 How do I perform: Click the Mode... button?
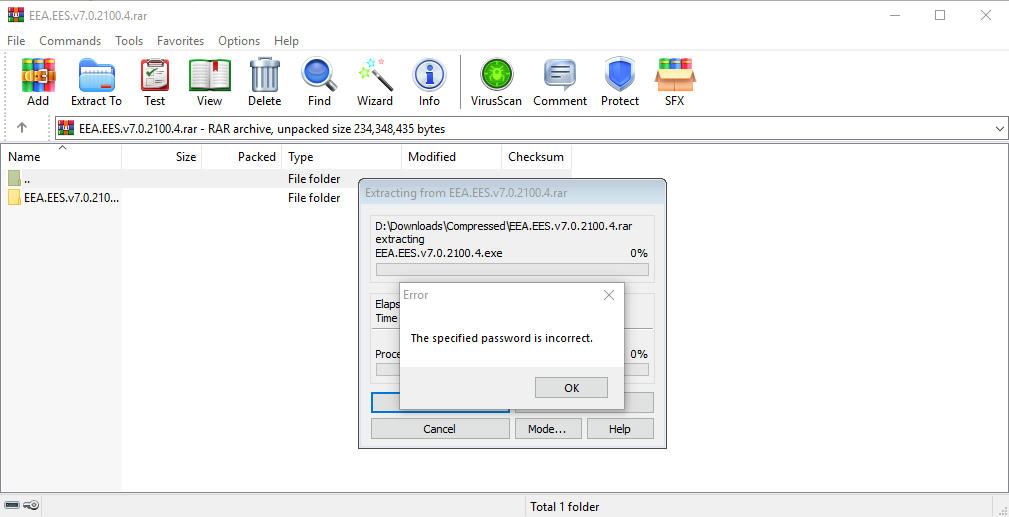547,429
